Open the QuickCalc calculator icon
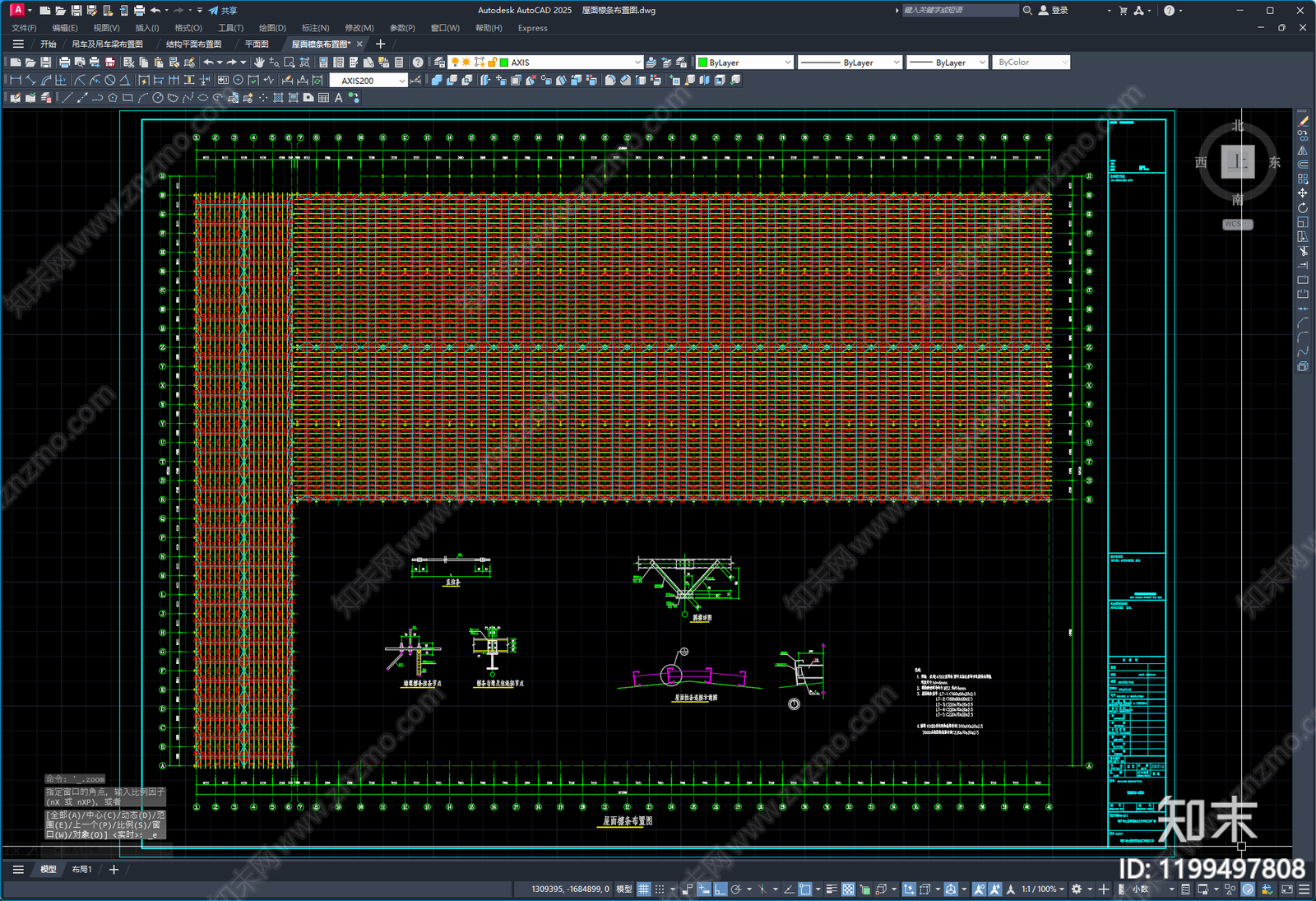 [399, 63]
